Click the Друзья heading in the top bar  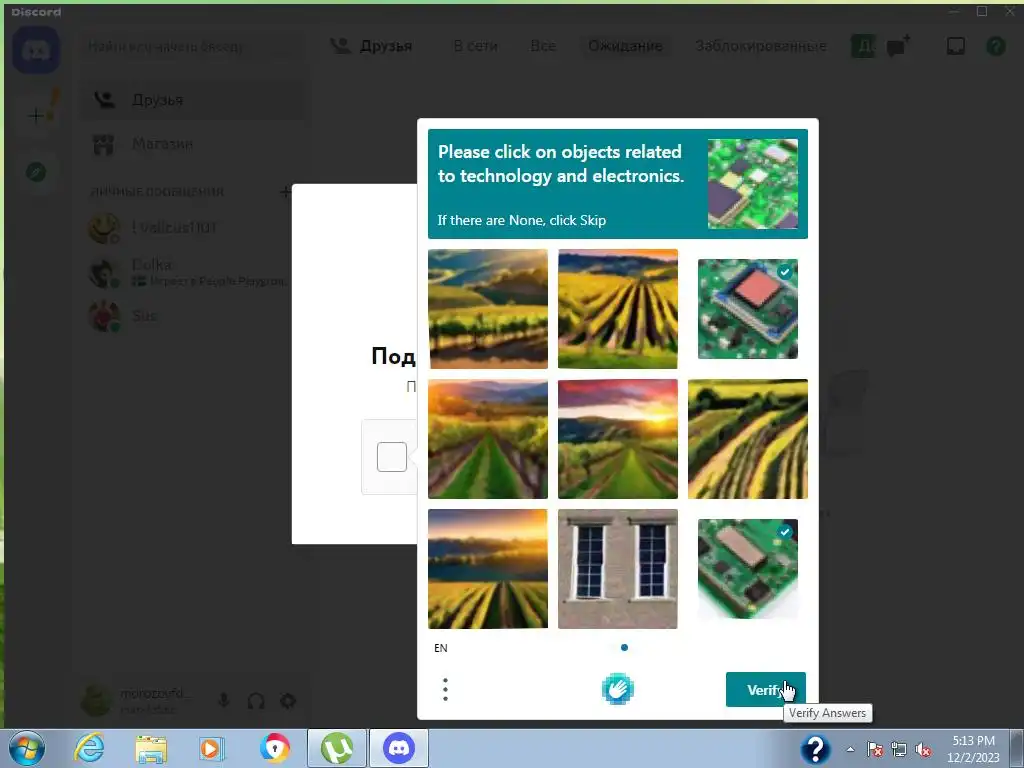386,46
